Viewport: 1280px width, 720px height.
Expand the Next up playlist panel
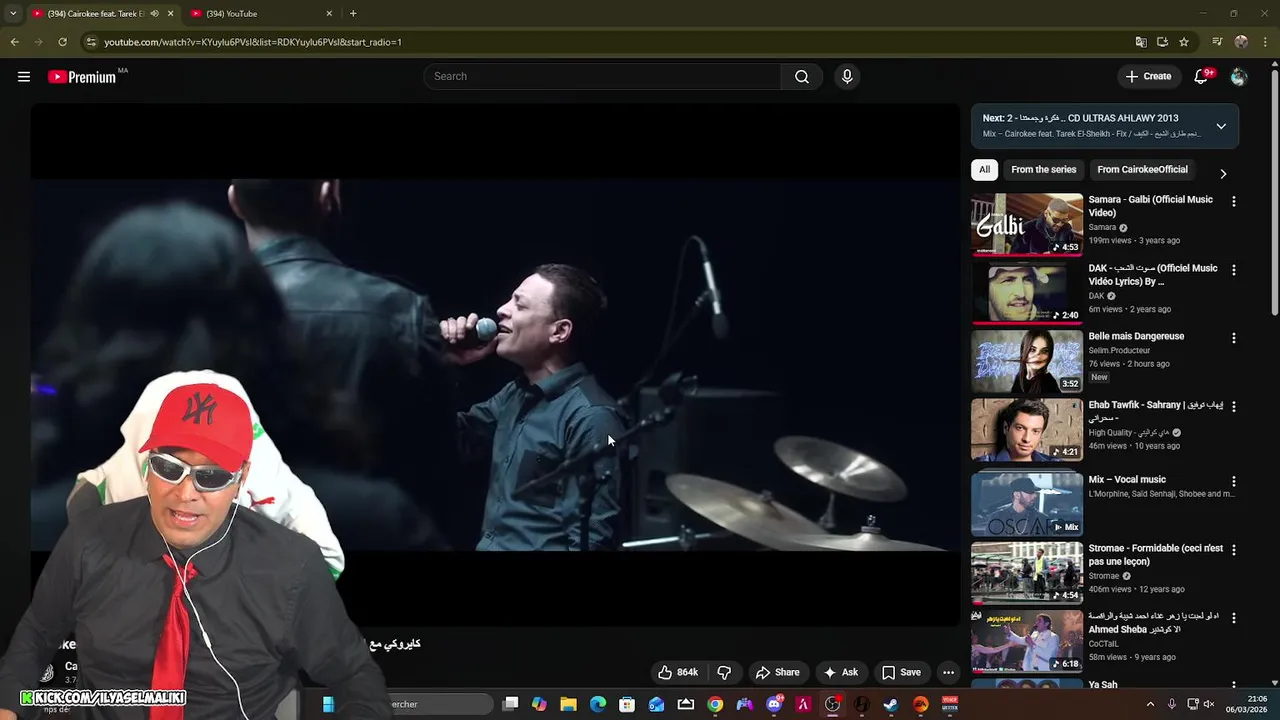click(1221, 126)
